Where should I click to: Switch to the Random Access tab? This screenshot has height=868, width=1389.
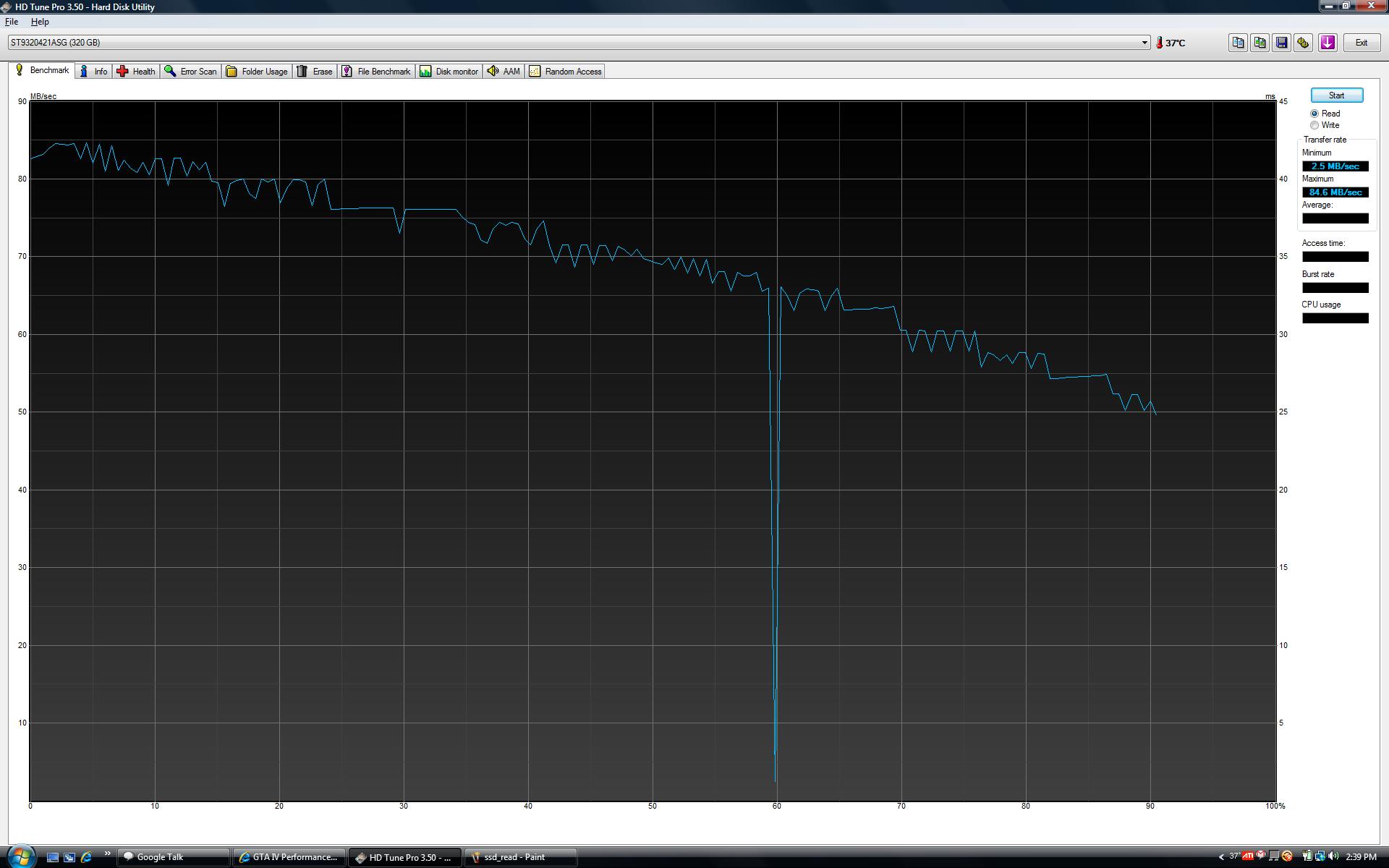[x=565, y=71]
